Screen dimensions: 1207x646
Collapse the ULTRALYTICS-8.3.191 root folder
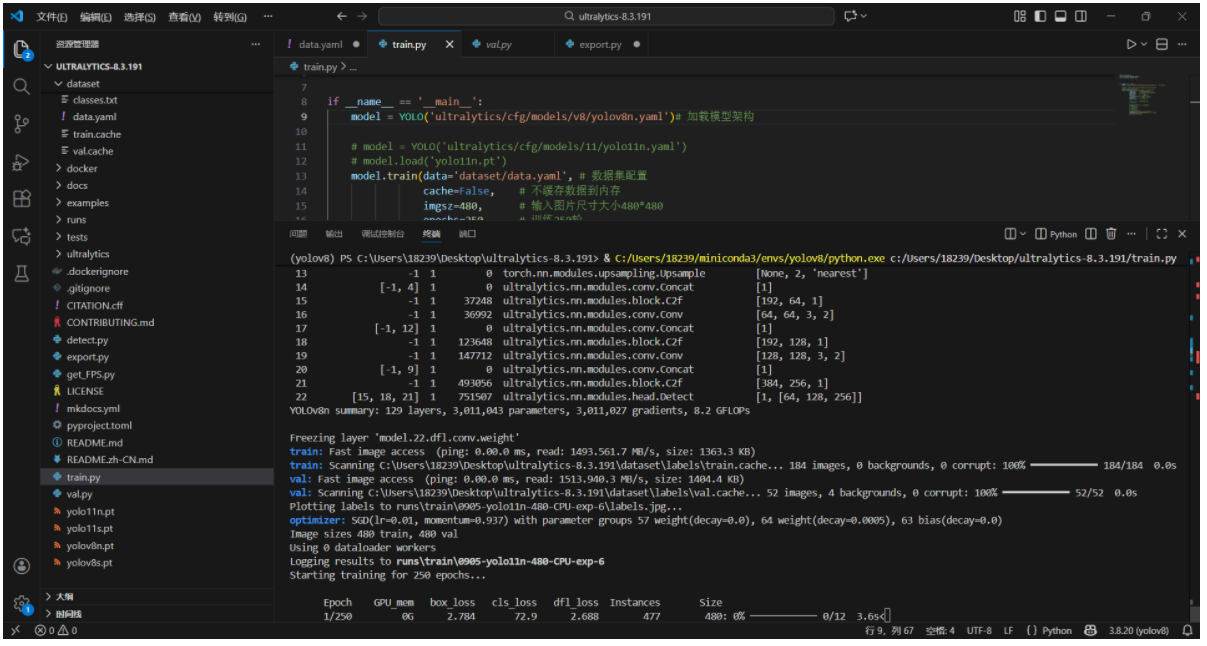(x=156, y=66)
